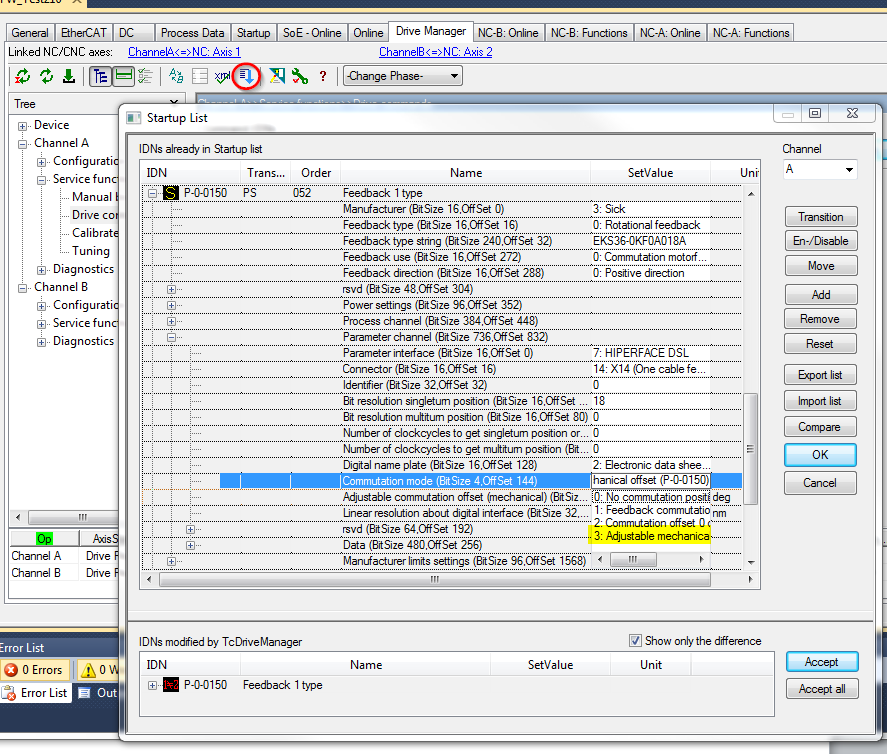Click the green checklist toolbar icon
This screenshot has height=754, width=887.
[145, 76]
